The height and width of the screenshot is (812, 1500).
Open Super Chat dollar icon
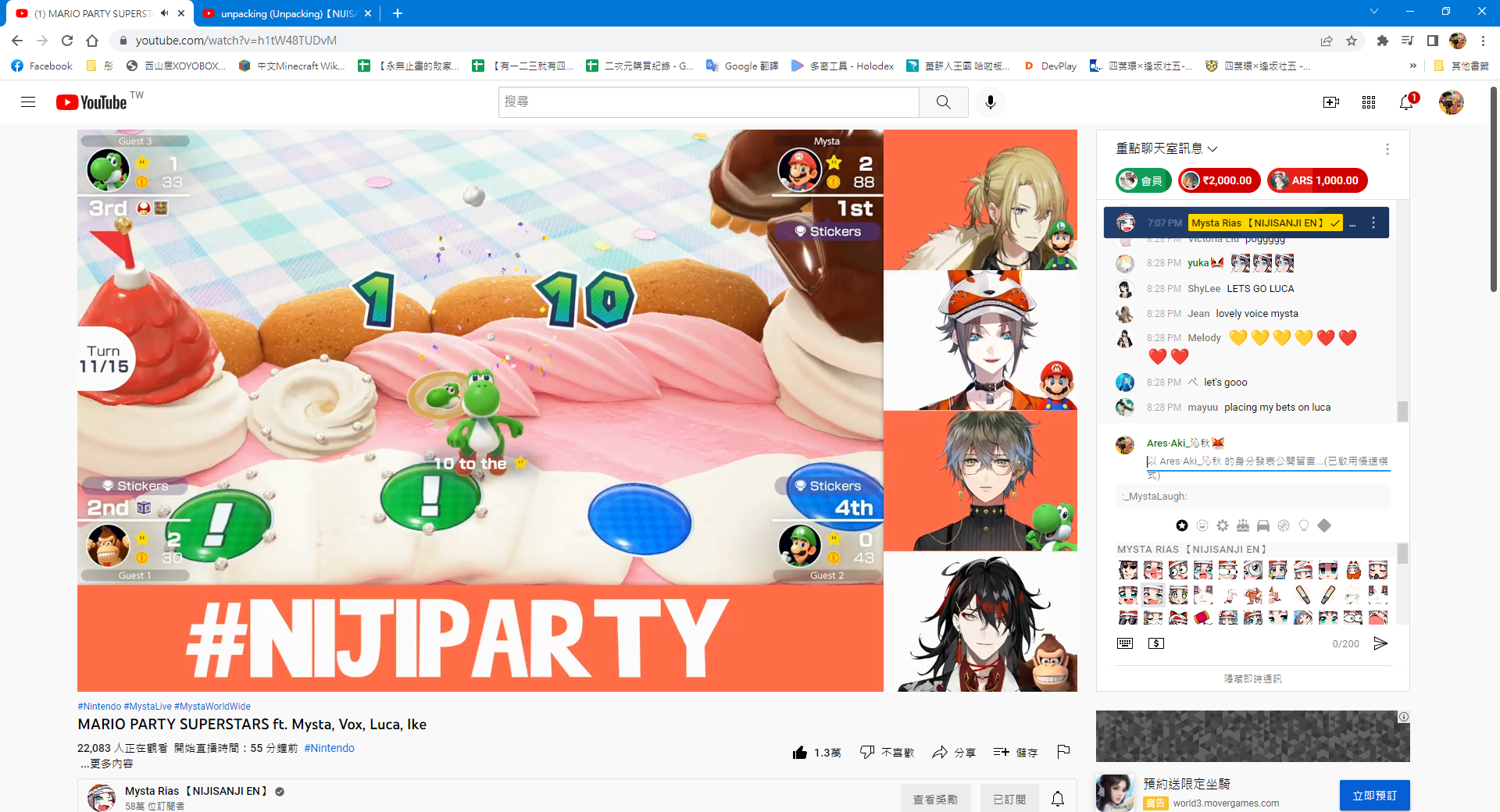(1156, 643)
